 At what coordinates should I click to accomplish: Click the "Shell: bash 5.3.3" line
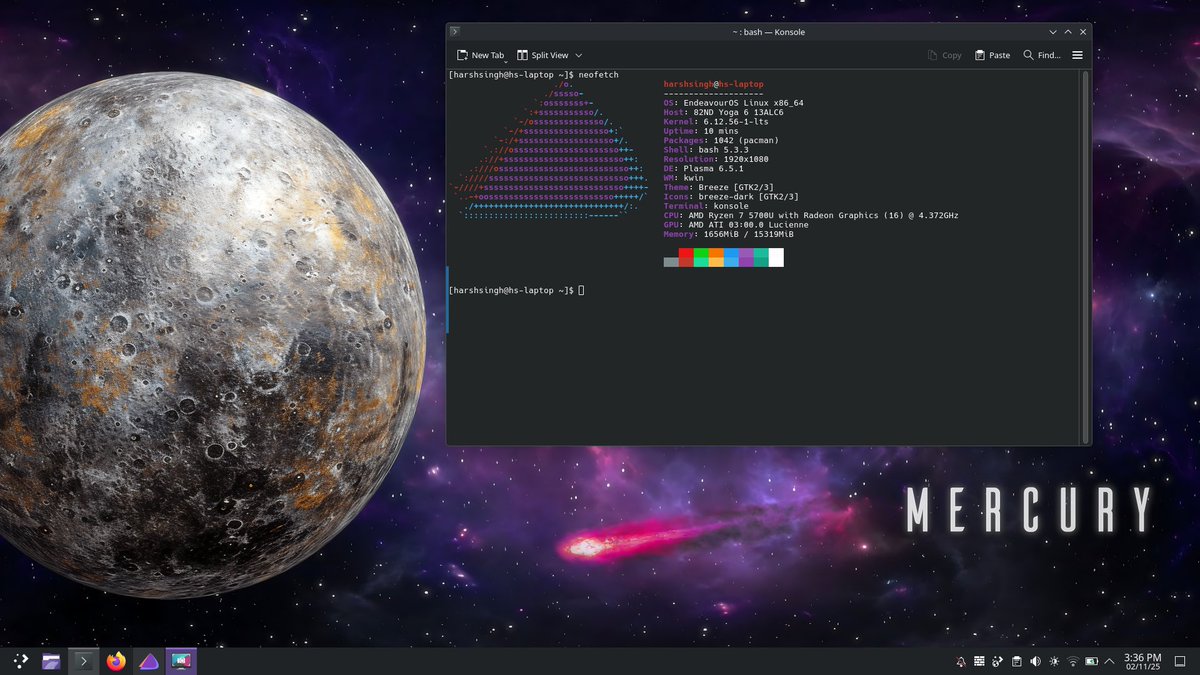[706, 150]
